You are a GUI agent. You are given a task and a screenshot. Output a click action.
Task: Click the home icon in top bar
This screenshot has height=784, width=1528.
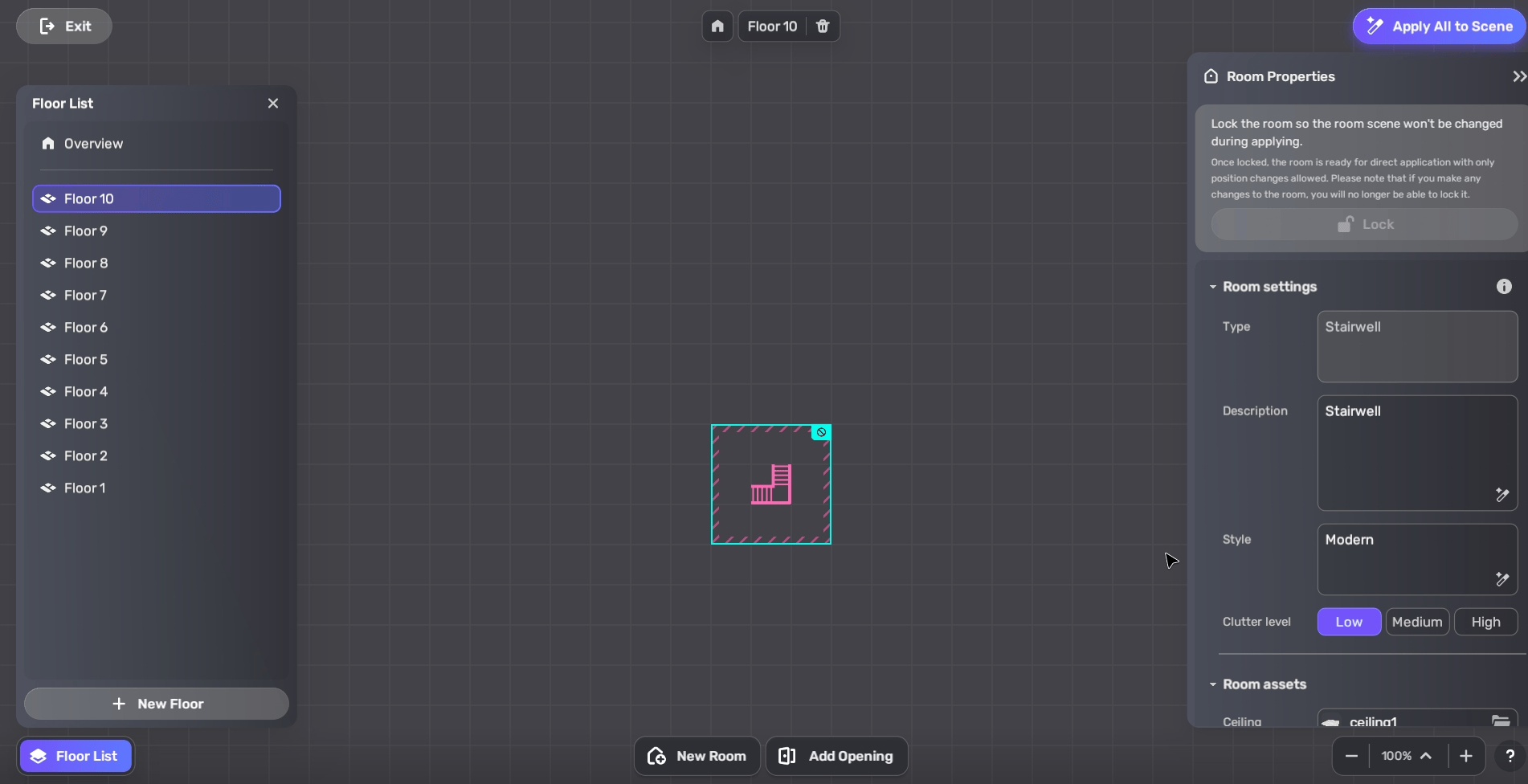717,27
